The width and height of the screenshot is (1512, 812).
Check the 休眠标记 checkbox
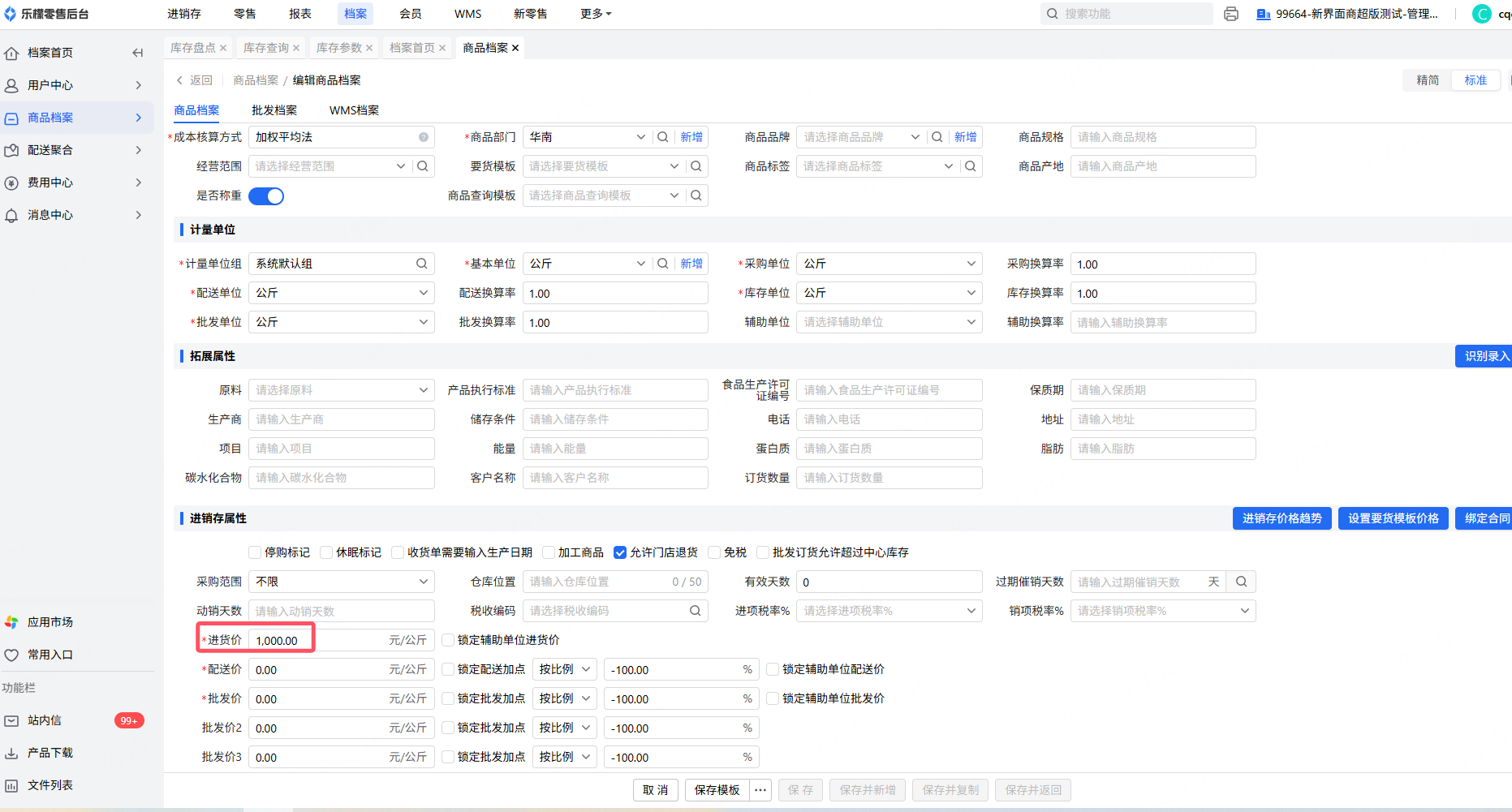click(326, 552)
